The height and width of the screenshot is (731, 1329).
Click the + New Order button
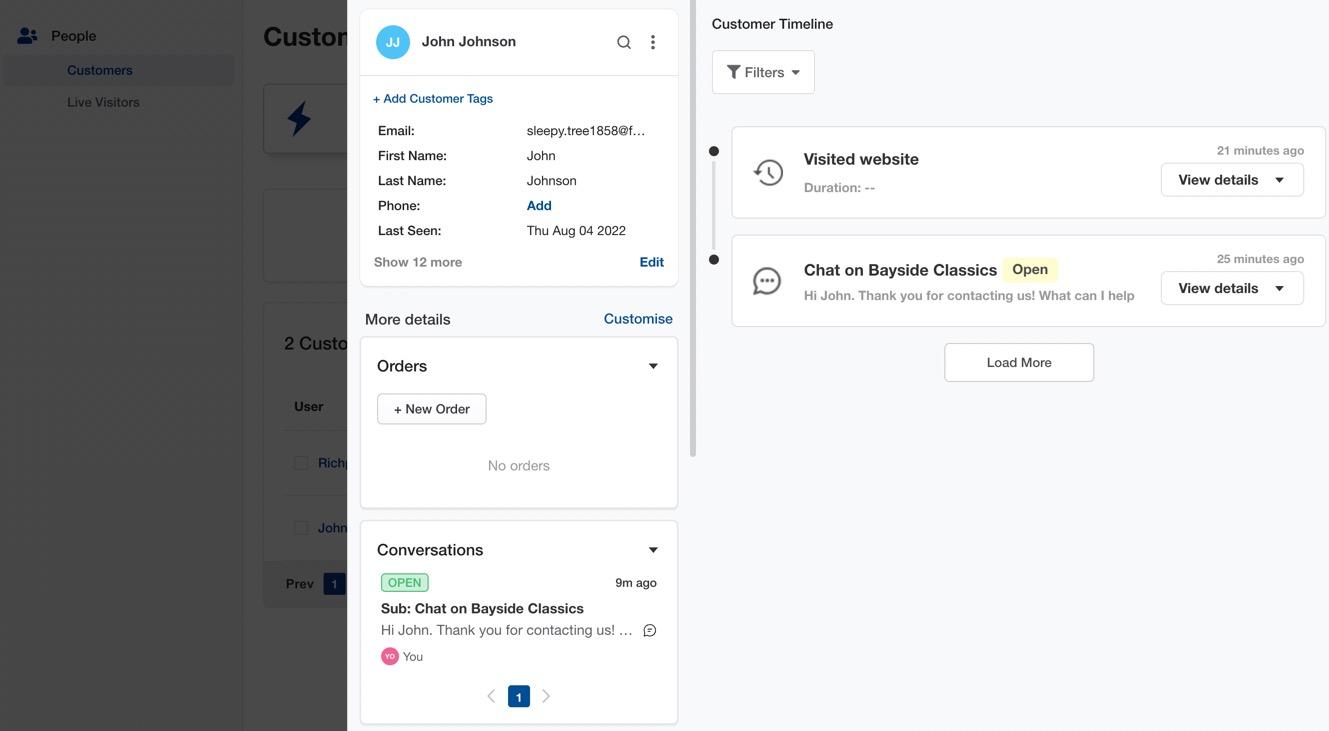[431, 409]
